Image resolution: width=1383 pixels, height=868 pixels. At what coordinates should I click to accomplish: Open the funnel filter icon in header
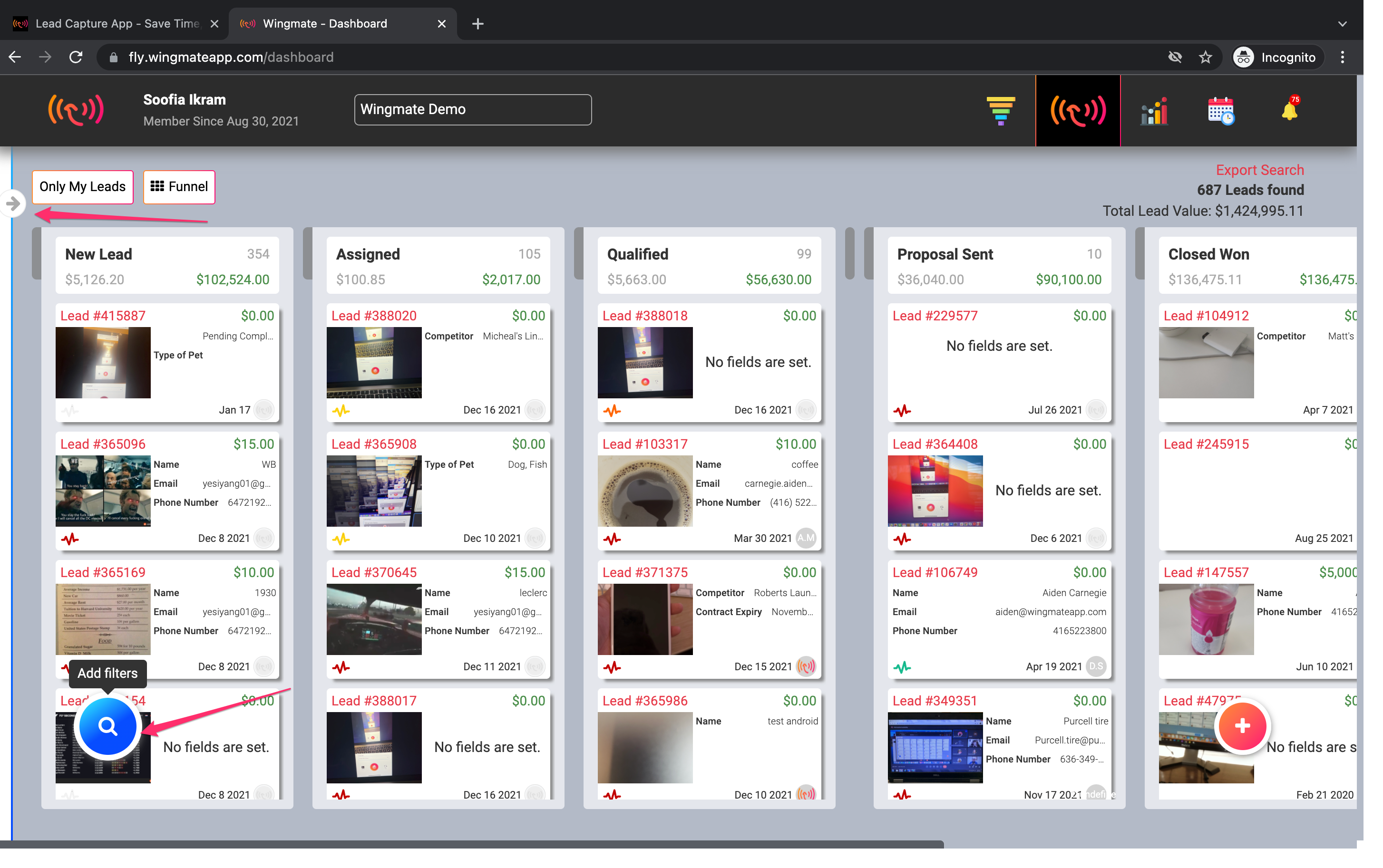pyautogui.click(x=1001, y=110)
